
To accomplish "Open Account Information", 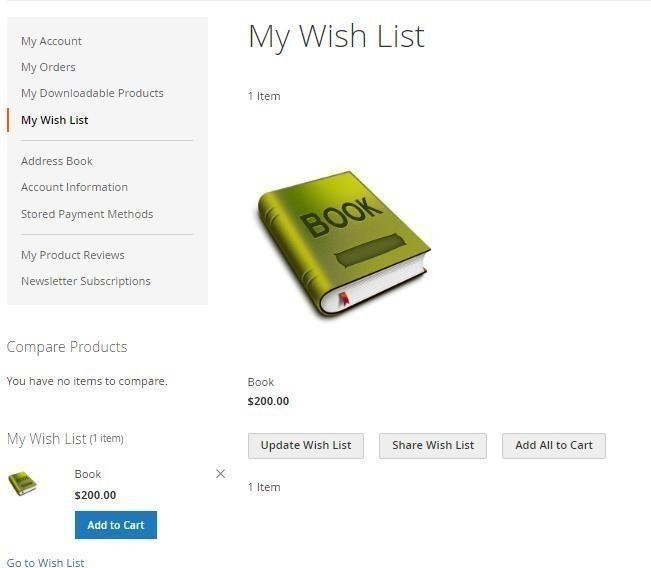I will click(x=74, y=187).
